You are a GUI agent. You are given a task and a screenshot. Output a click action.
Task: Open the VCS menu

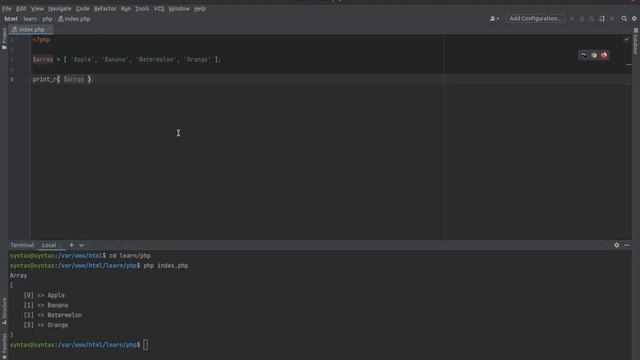click(x=159, y=9)
